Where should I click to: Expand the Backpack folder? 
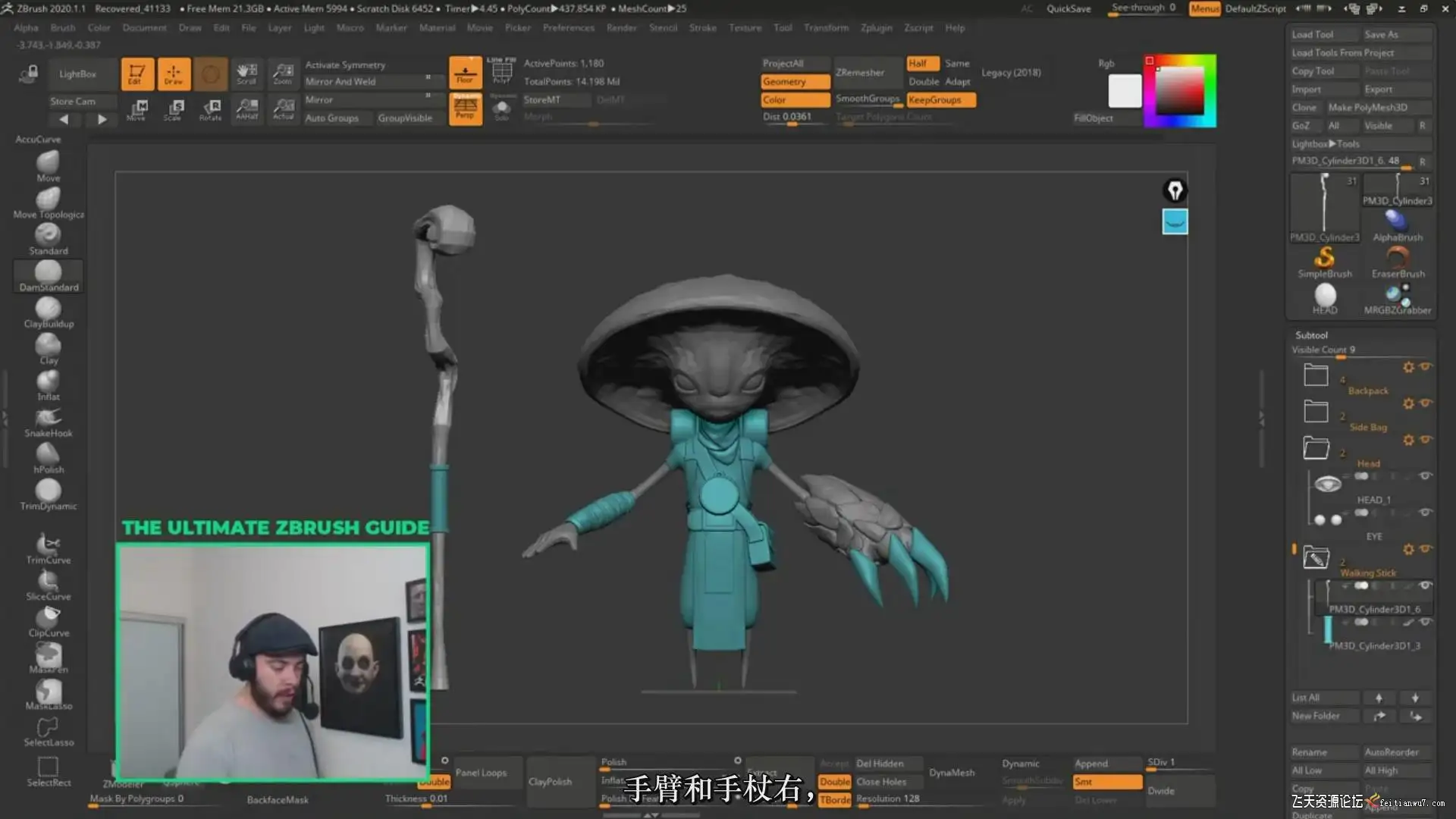click(1316, 375)
